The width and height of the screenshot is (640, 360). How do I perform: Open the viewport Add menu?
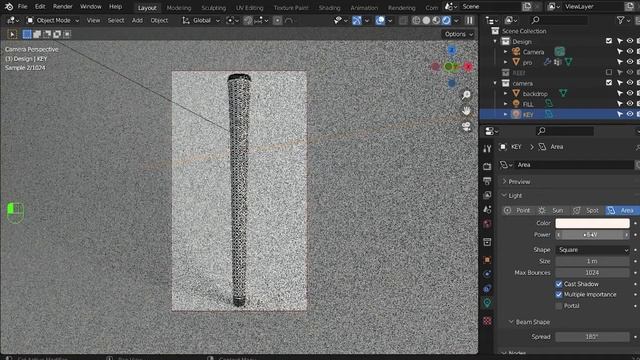137,20
